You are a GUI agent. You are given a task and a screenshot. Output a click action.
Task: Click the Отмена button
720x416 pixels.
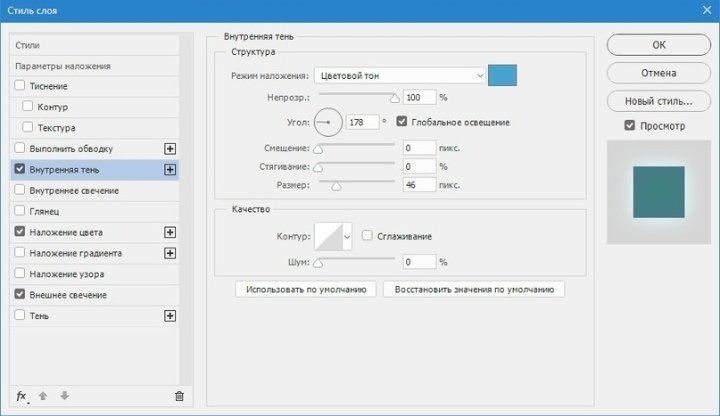tap(658, 73)
